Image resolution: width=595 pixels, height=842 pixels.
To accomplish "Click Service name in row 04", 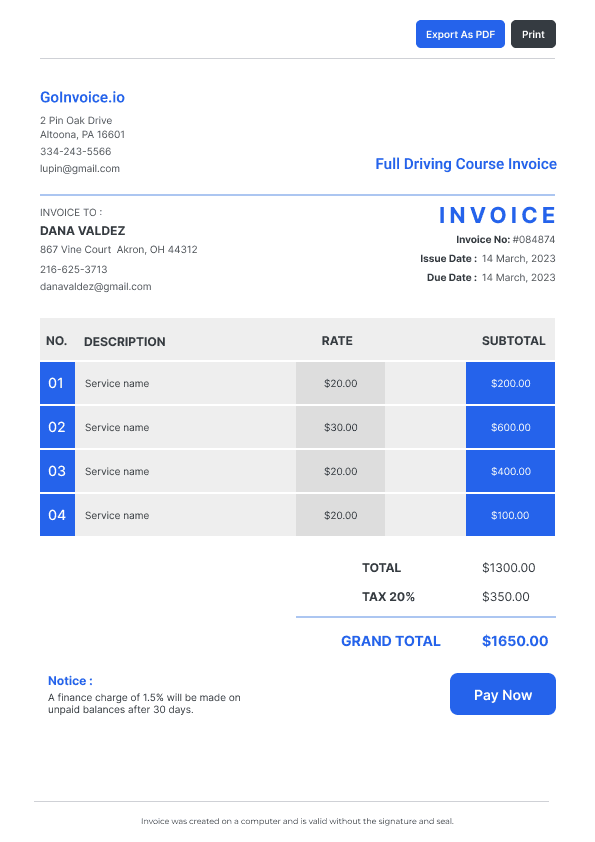I will pyautogui.click(x=117, y=516).
